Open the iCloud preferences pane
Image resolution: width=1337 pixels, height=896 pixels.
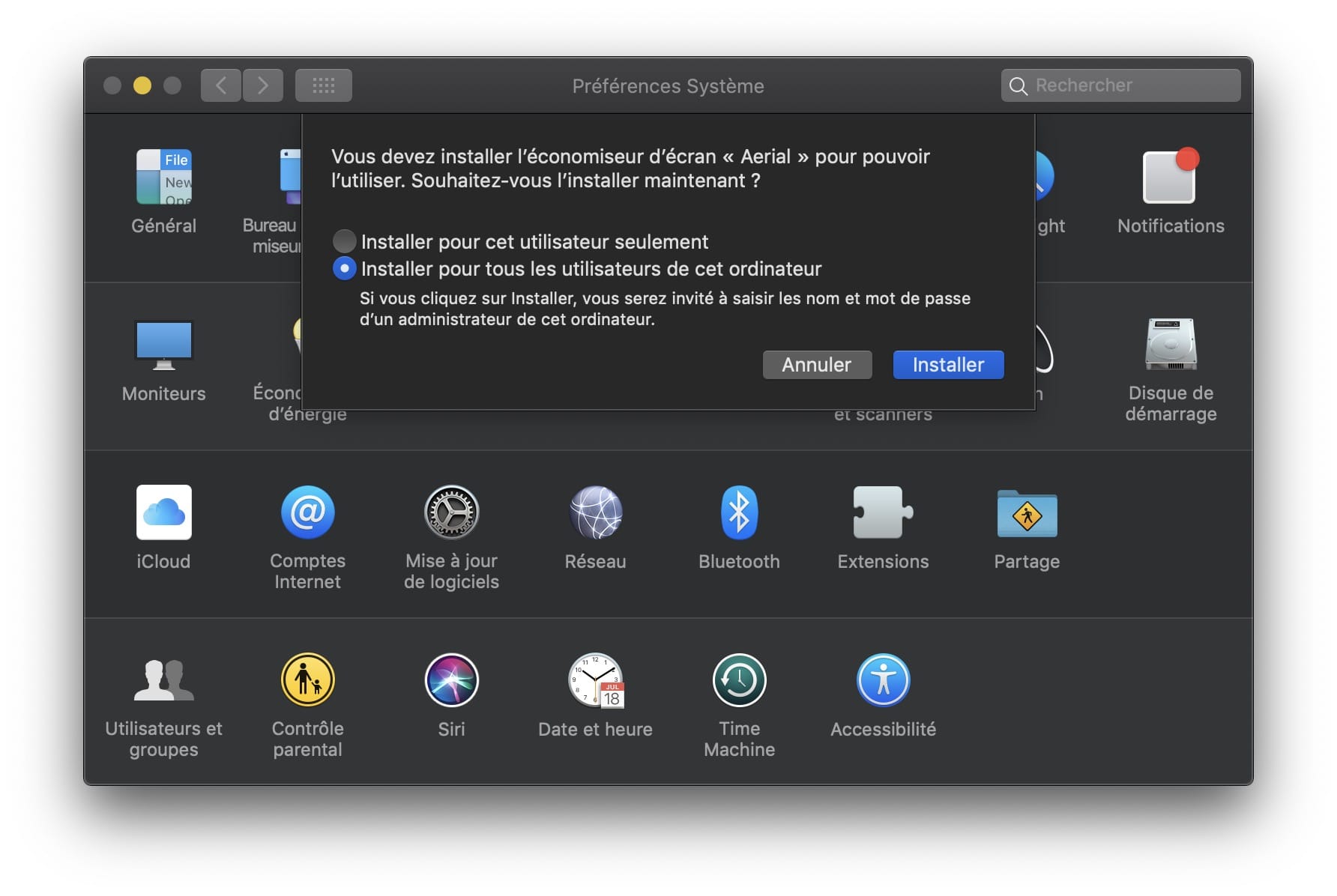(163, 512)
